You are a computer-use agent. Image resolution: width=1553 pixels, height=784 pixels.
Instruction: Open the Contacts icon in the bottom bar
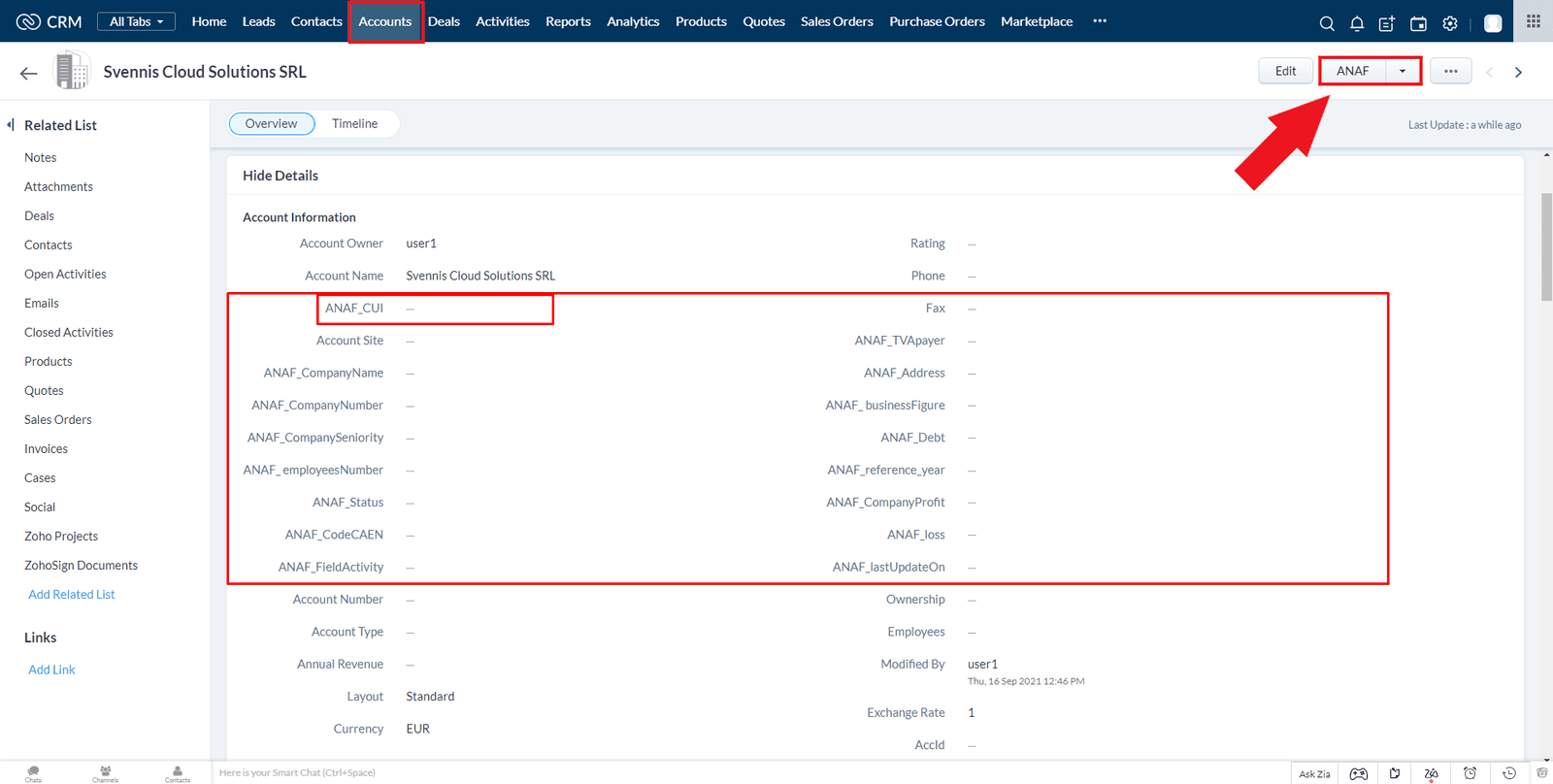point(178,773)
